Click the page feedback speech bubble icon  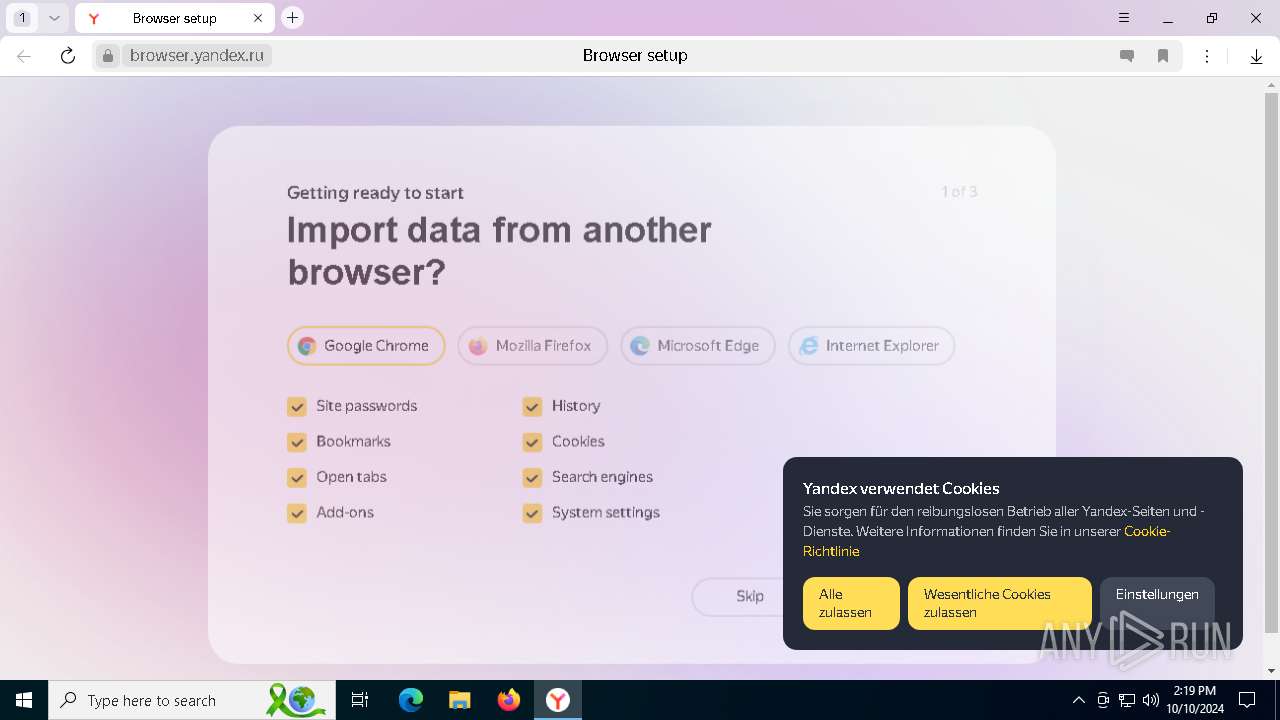pos(1127,56)
